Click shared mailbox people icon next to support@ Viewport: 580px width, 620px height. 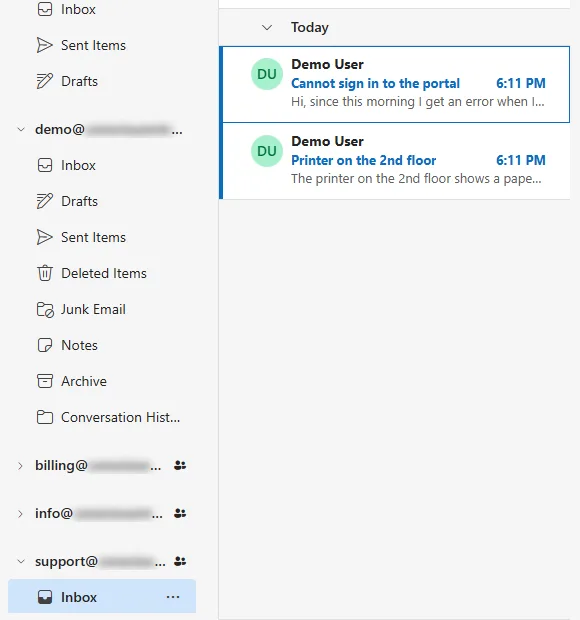point(180,561)
